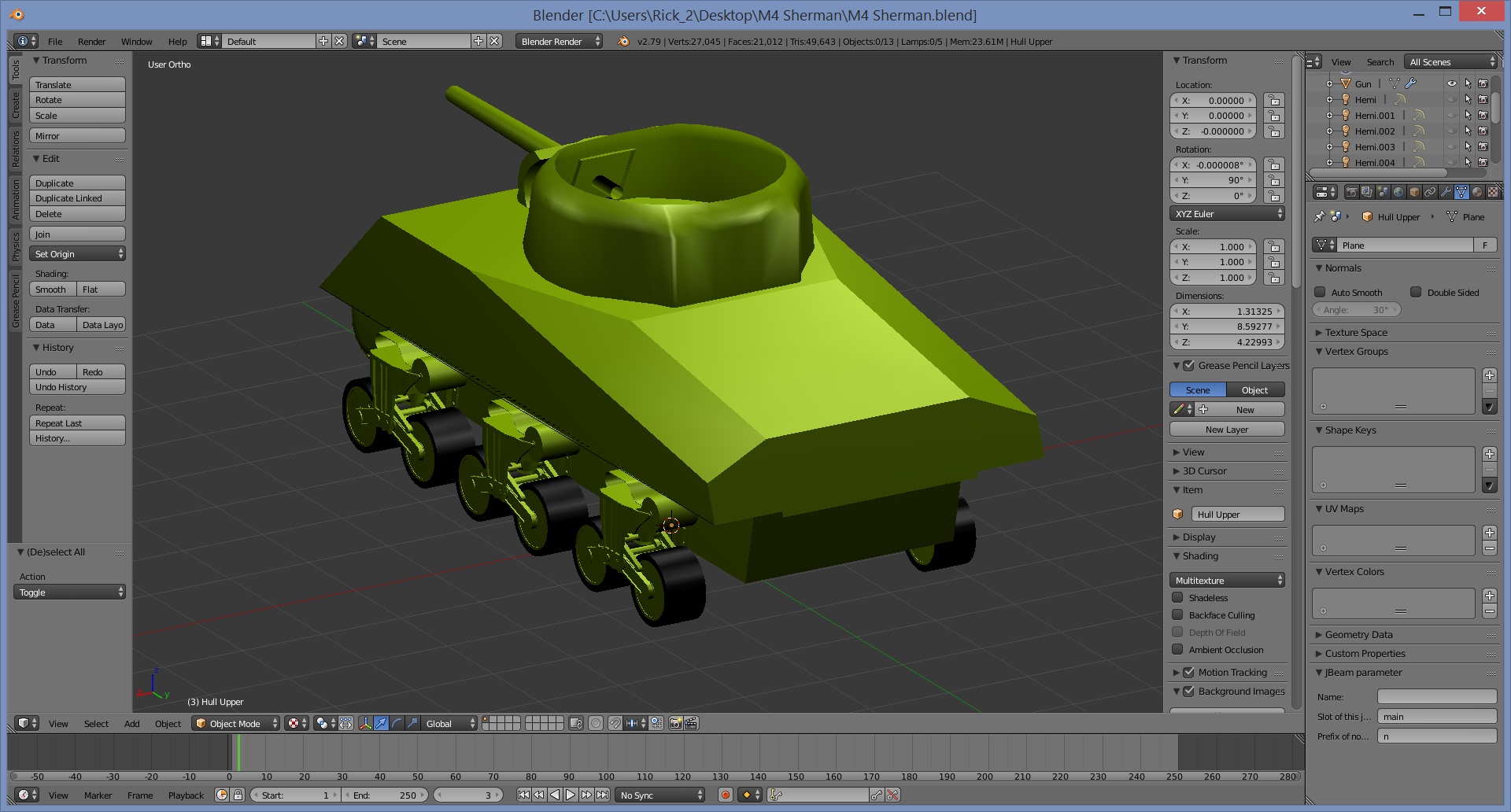The height and width of the screenshot is (812, 1511).
Task: Expand the Hemi.003 tree node
Action: pyautogui.click(x=1329, y=147)
